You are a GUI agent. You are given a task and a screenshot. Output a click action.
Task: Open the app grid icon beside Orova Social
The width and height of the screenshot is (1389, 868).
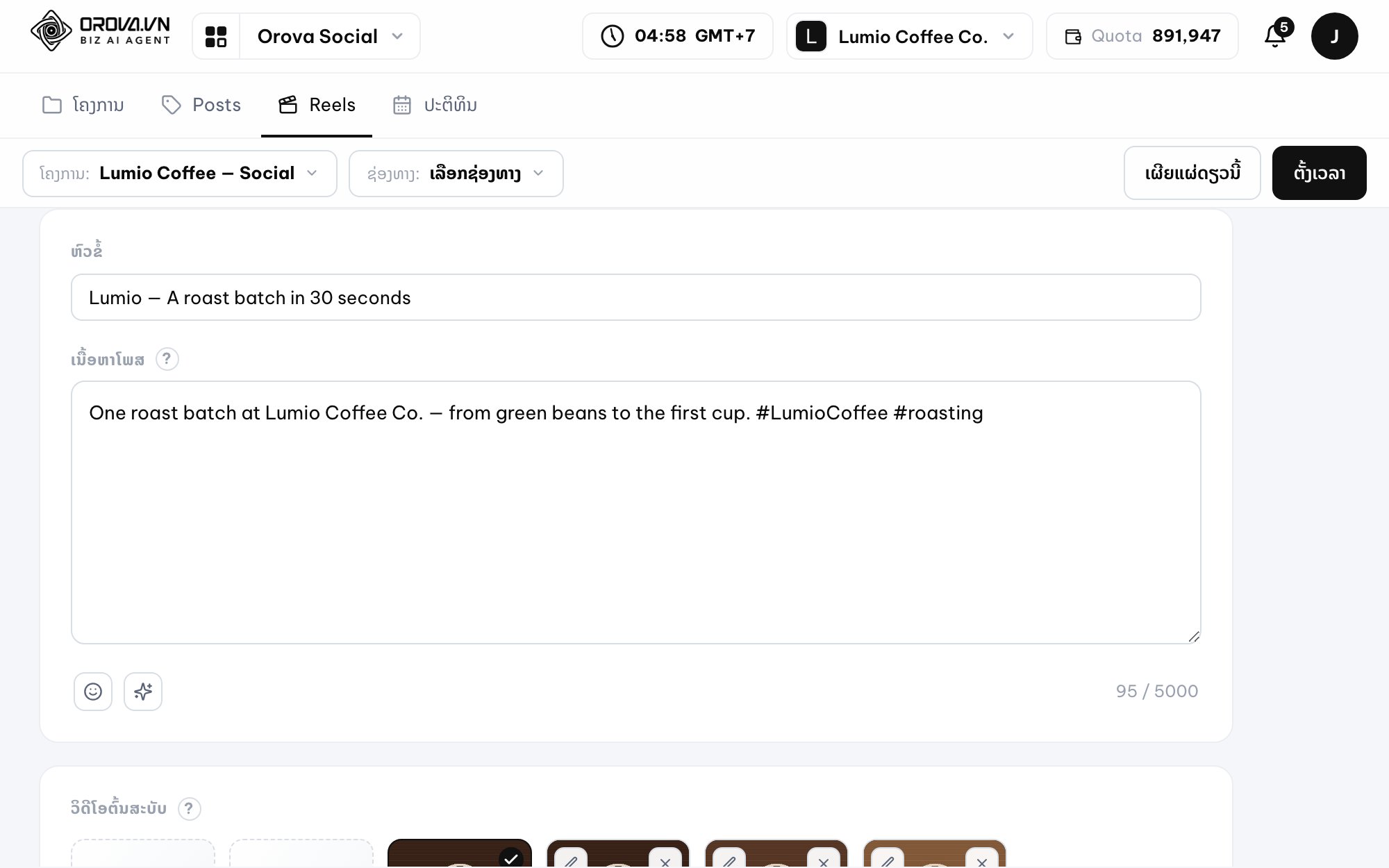click(216, 36)
